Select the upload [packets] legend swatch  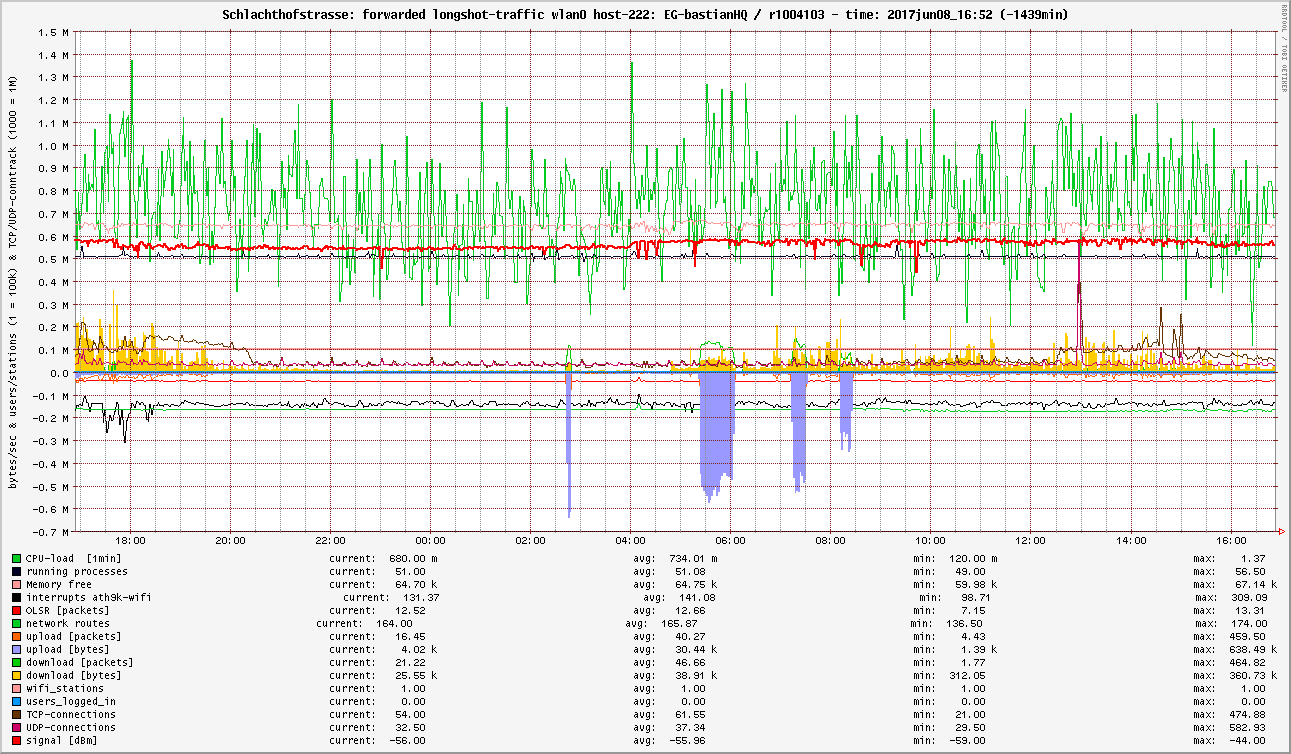pos(16,636)
